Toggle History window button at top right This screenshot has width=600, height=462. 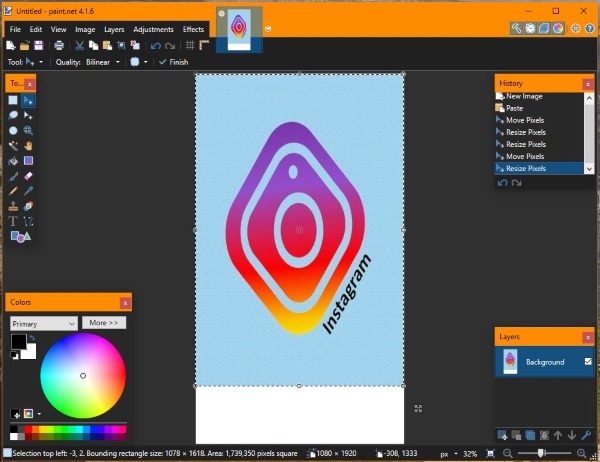click(530, 28)
